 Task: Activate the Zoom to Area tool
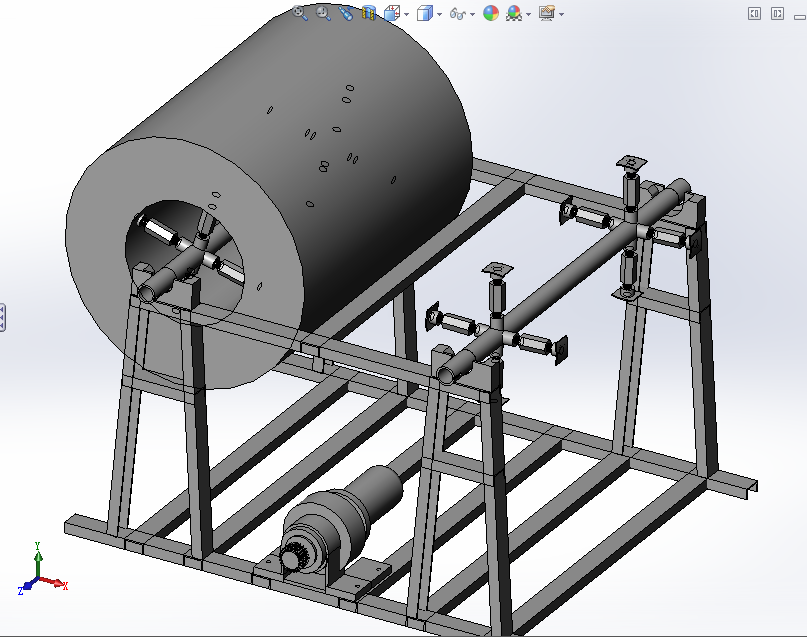(x=323, y=13)
